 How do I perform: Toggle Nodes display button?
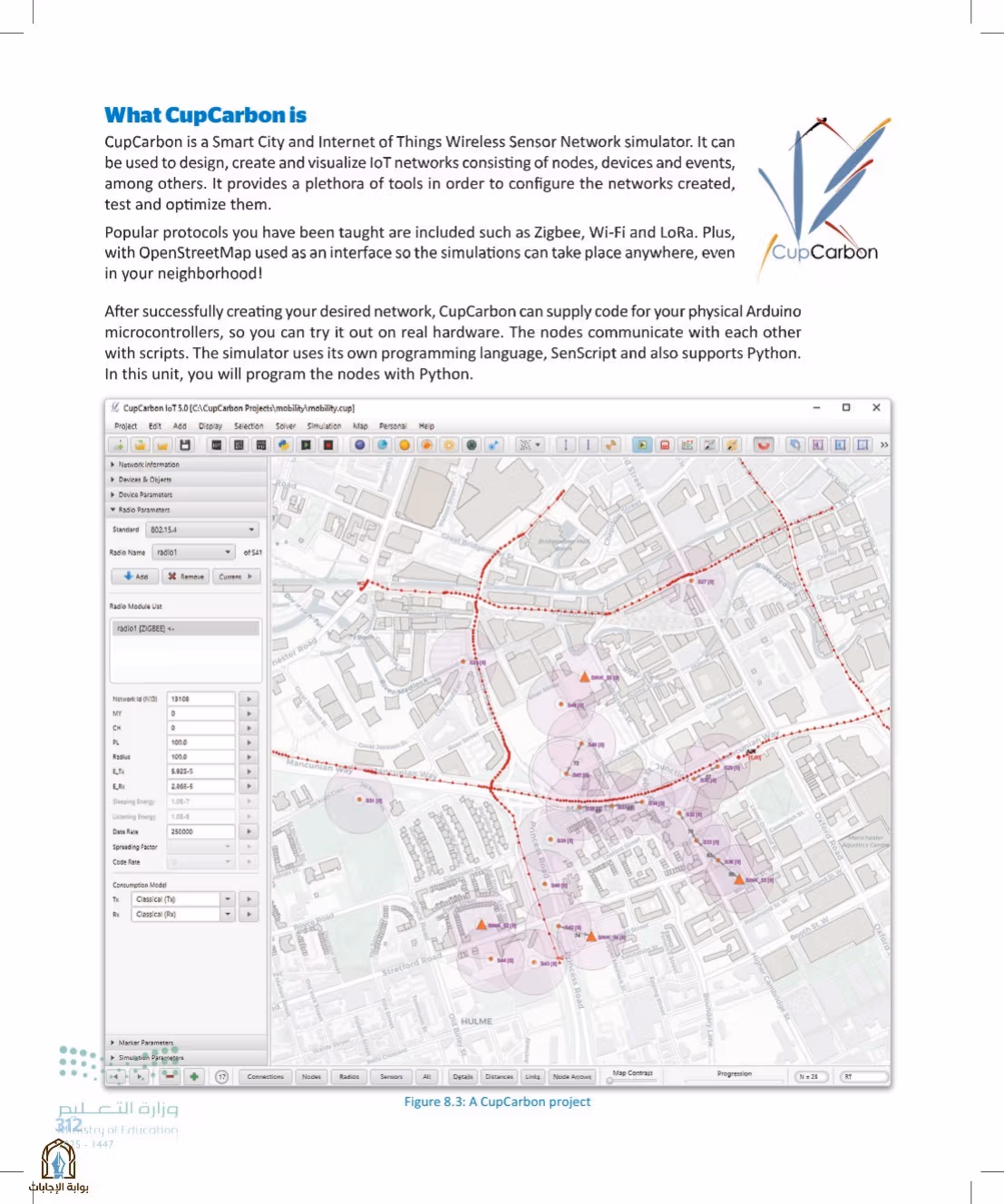[x=311, y=1077]
